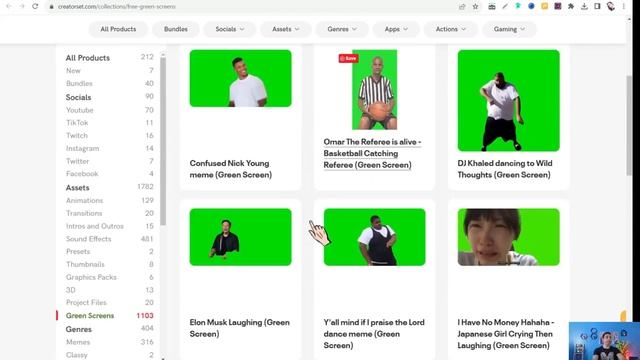Open the Omar The Referee title link
Viewport: 640px width, 360px height.
click(372, 153)
